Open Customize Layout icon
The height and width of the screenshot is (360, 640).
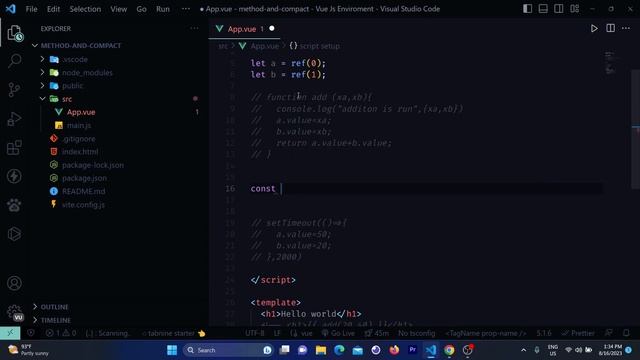575,9
